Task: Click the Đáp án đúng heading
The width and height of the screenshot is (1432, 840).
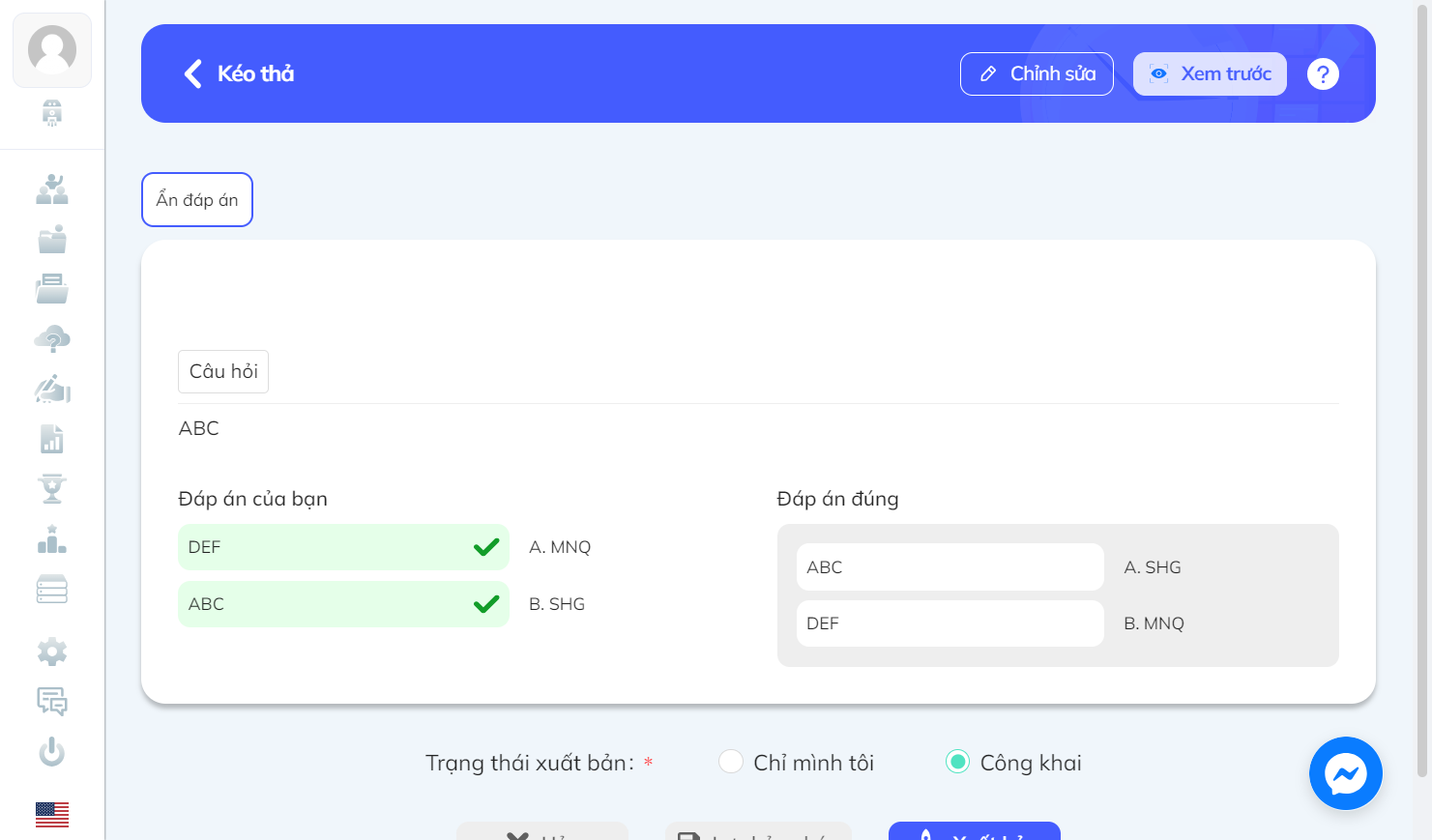Action: coord(838,499)
